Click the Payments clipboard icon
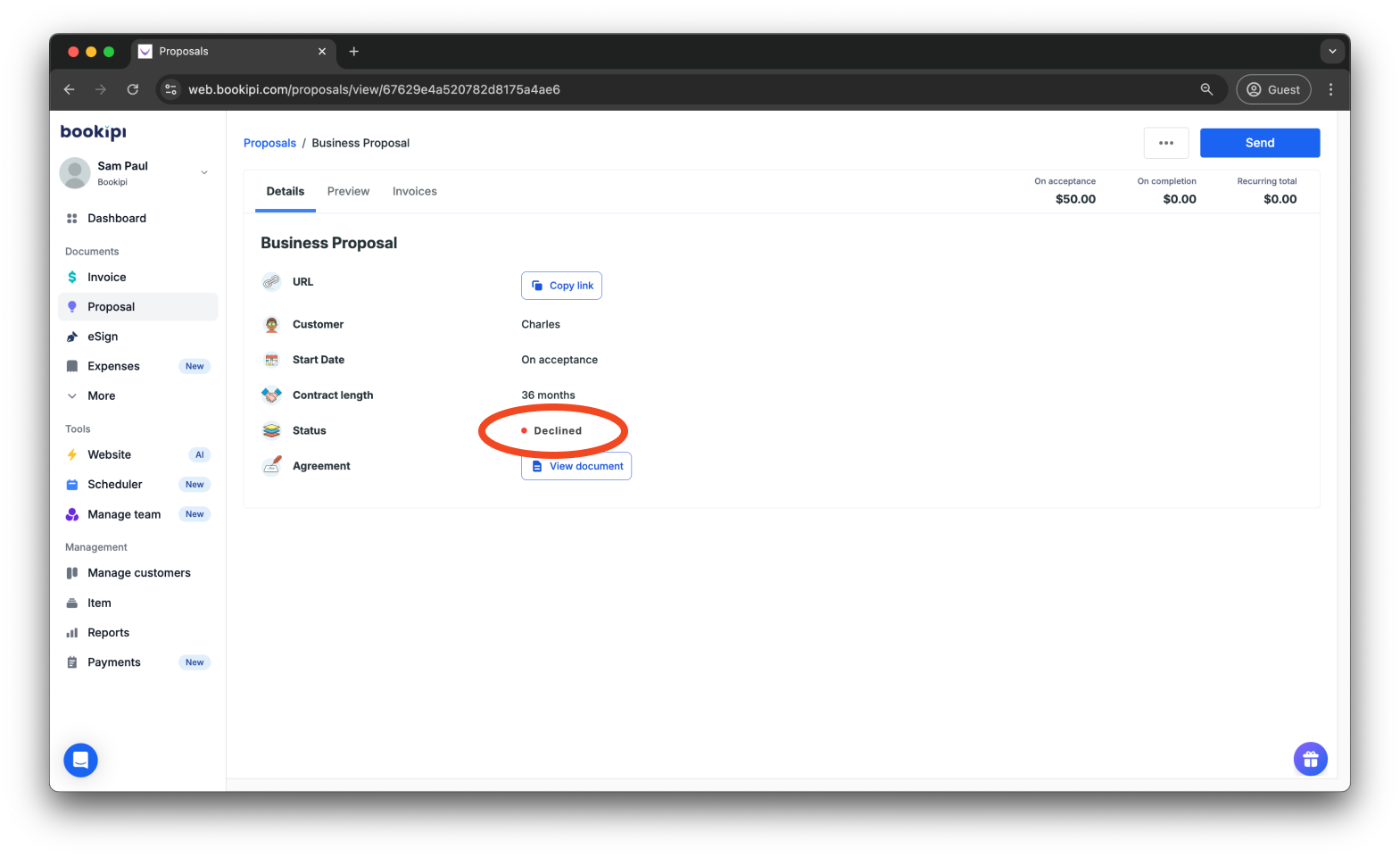Viewport: 1400px width, 857px height. coord(72,662)
